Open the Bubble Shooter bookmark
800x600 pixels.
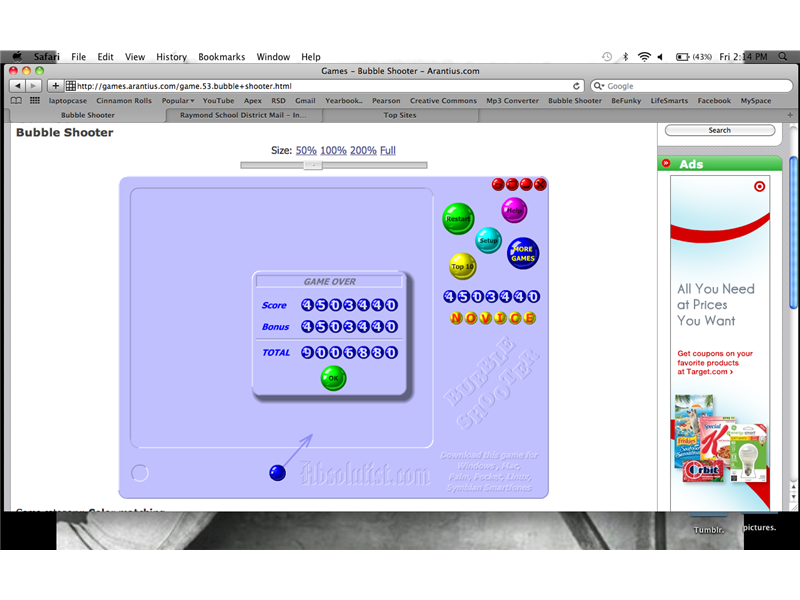pos(575,101)
